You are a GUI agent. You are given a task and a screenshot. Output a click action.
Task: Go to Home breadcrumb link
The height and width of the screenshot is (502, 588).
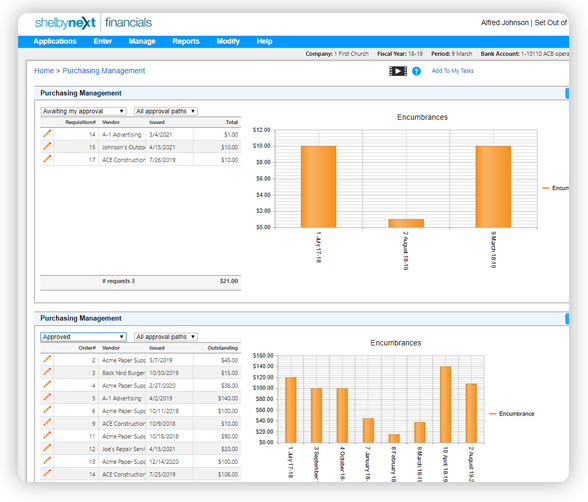(44, 70)
